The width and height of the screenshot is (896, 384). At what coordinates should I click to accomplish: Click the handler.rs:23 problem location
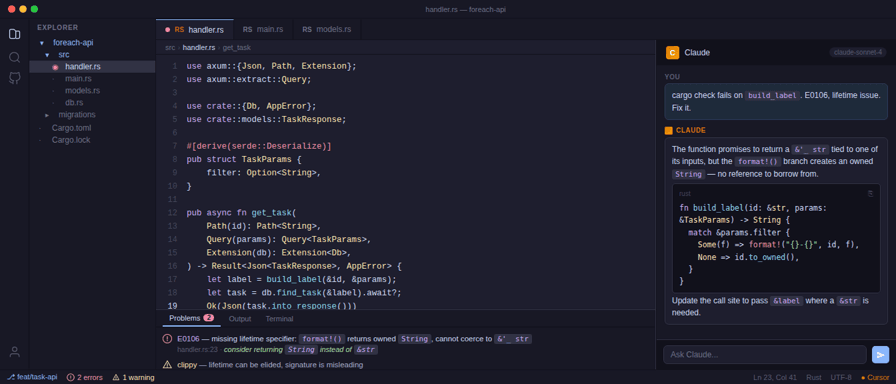(197, 350)
